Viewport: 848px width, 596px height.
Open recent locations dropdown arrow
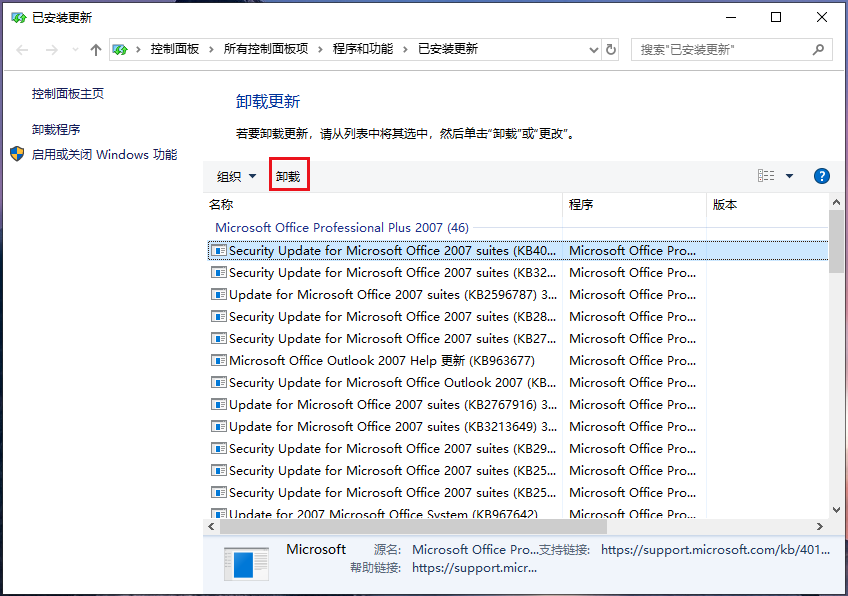point(75,50)
